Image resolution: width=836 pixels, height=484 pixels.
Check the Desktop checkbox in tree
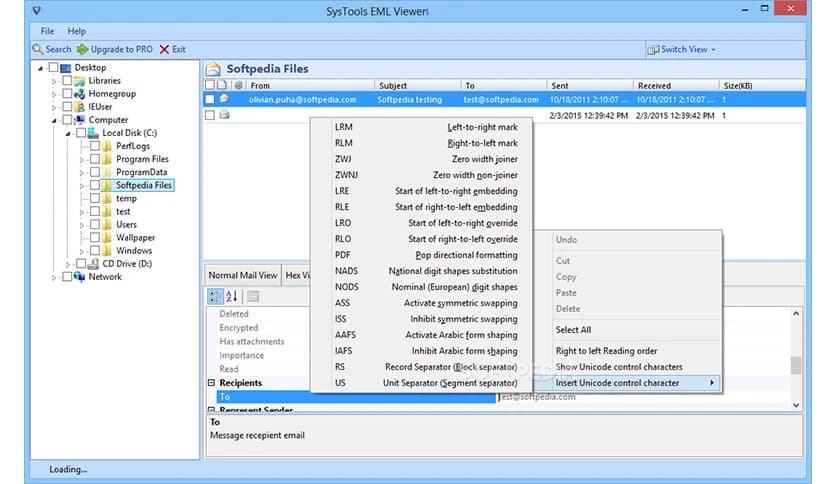tap(53, 68)
